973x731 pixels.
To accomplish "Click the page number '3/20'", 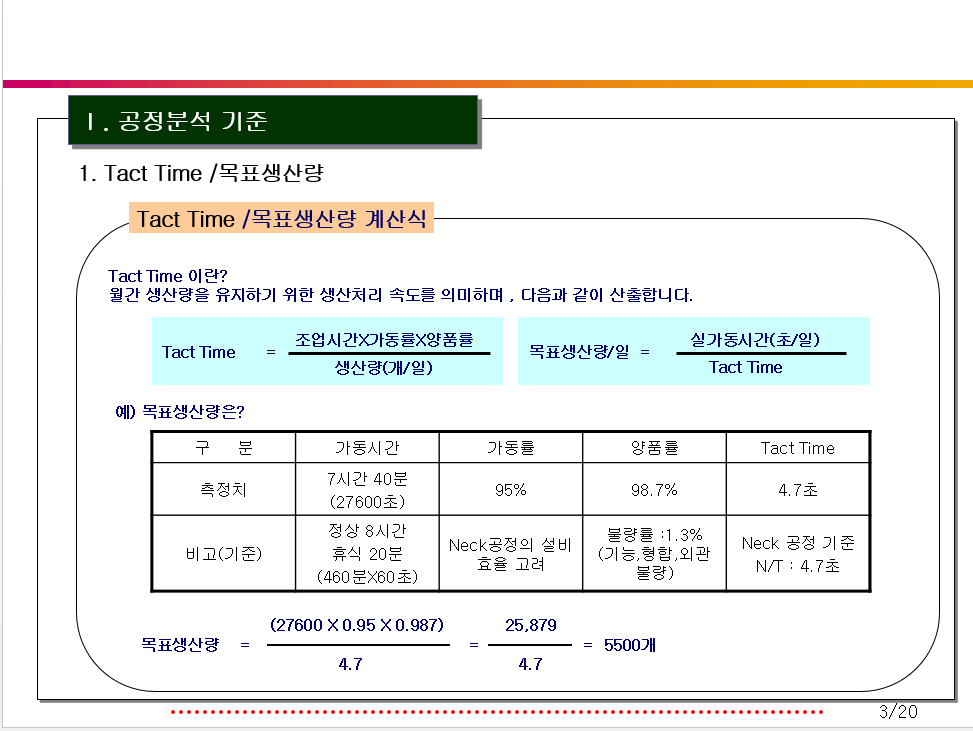I will [x=898, y=712].
